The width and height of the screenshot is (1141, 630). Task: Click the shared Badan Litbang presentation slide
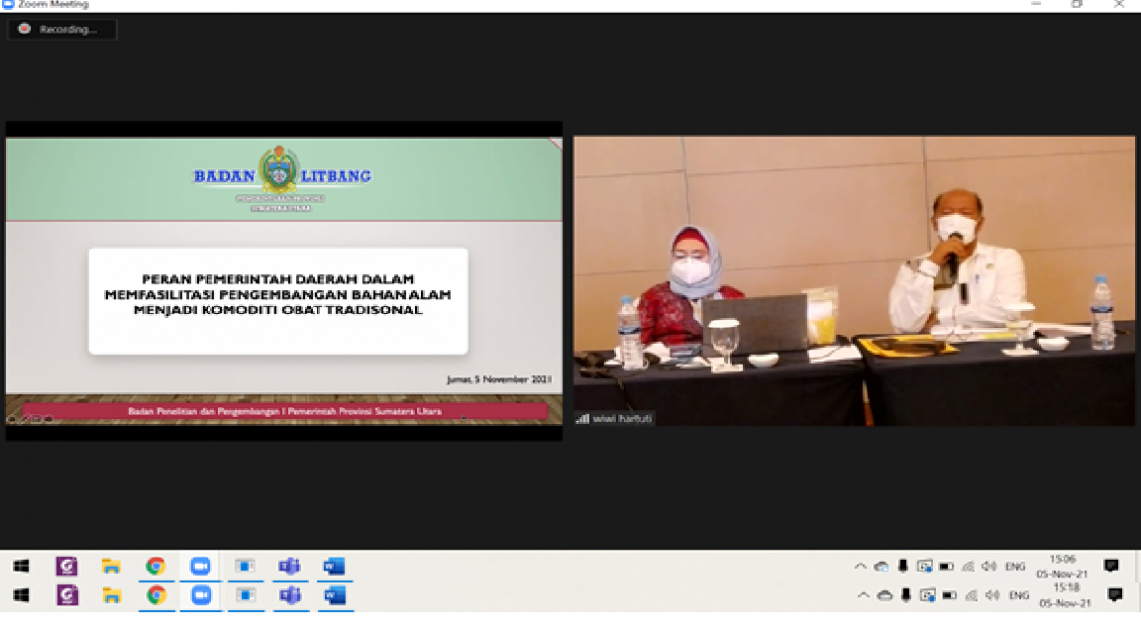pos(284,280)
